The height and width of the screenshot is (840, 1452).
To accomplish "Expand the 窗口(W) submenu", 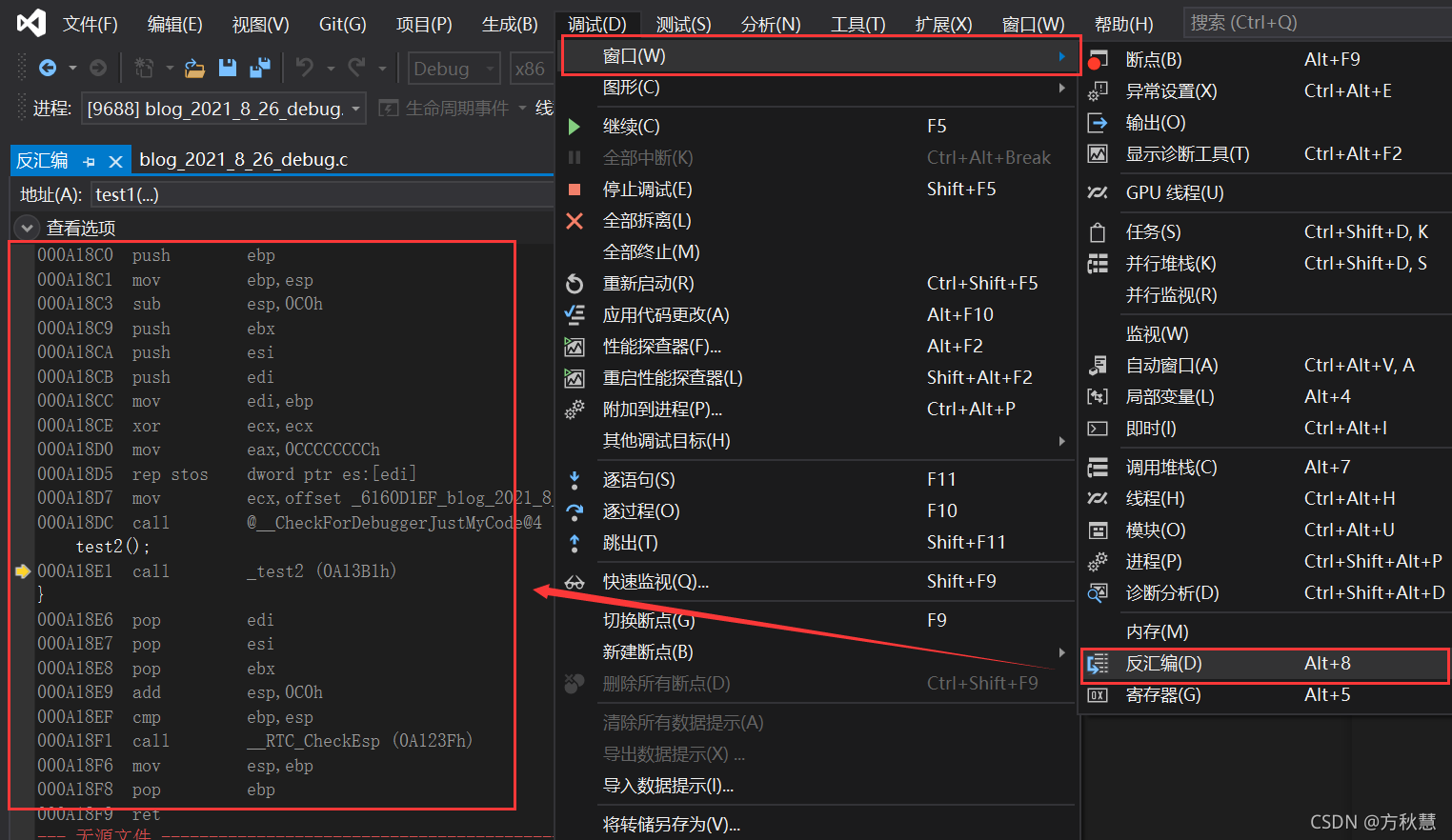I will point(820,56).
